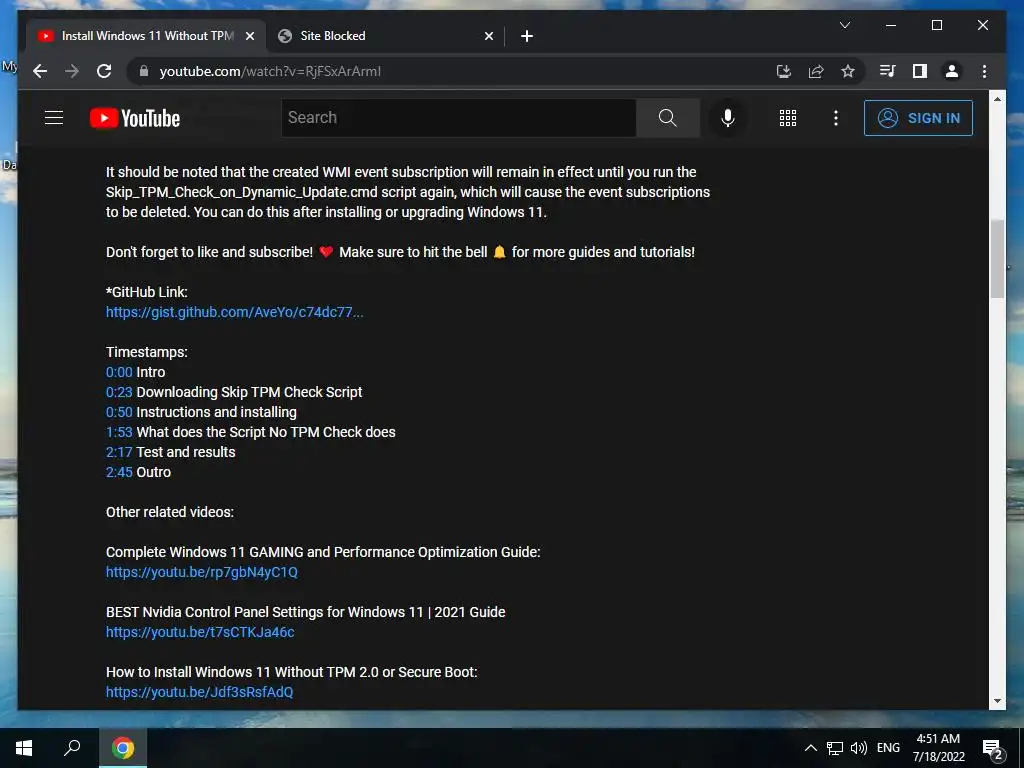
Task: Click the YouTube search magnifier button
Action: tap(667, 118)
